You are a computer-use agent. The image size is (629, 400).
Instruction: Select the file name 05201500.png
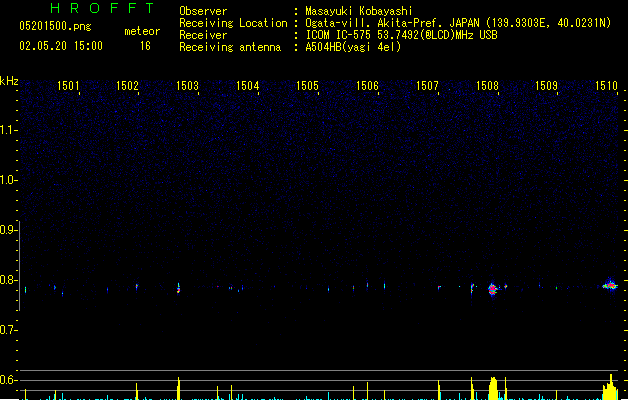[x=55, y=26]
